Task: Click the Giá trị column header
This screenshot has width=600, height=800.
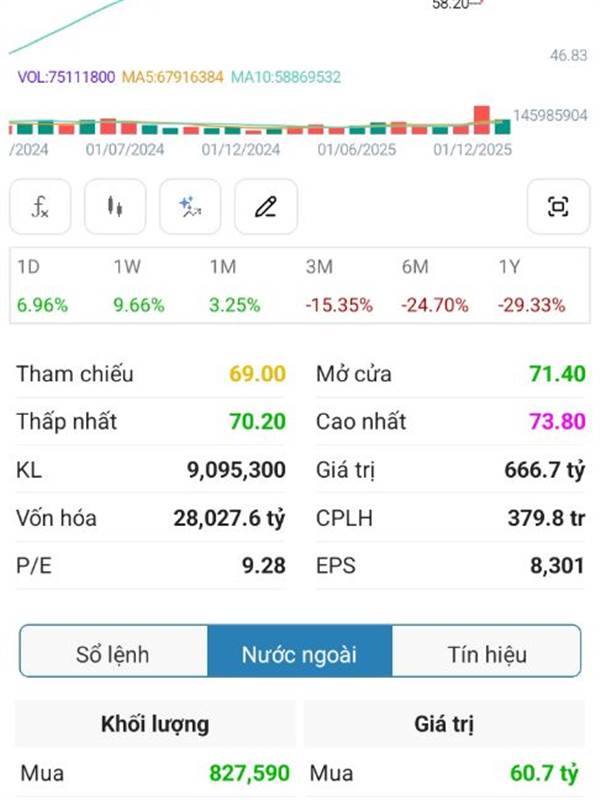Action: click(444, 724)
